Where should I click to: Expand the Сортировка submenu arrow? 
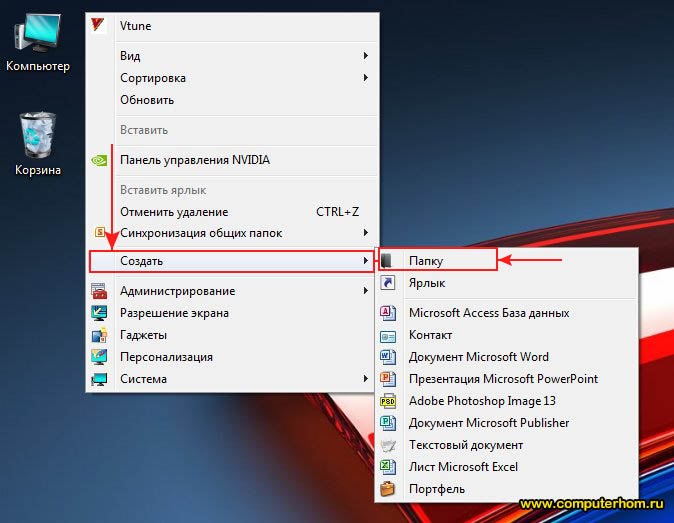click(x=365, y=77)
